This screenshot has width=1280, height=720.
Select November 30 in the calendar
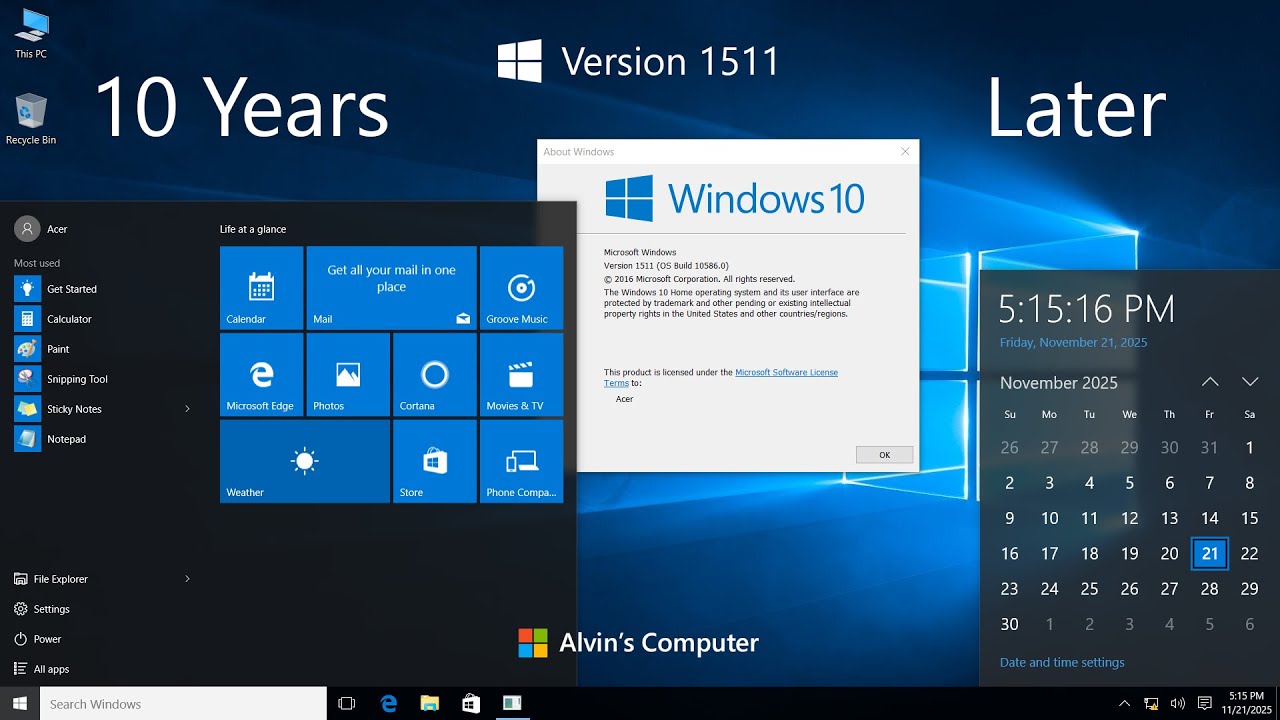pyautogui.click(x=1010, y=624)
